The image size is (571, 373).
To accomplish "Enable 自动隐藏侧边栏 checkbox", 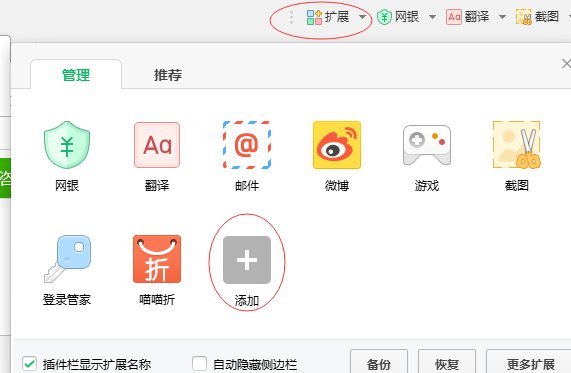I will point(200,364).
